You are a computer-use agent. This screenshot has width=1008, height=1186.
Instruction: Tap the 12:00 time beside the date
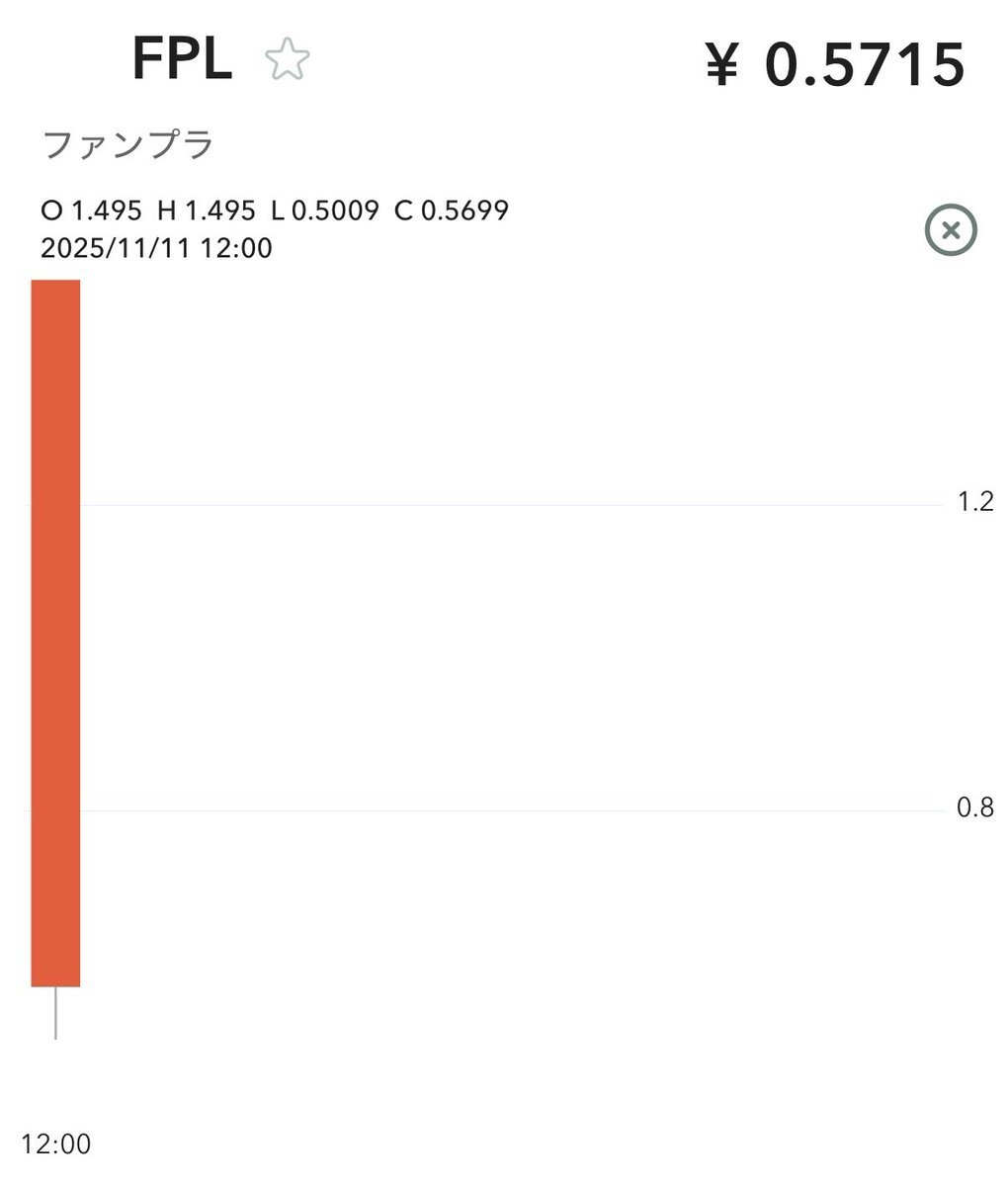point(235,247)
